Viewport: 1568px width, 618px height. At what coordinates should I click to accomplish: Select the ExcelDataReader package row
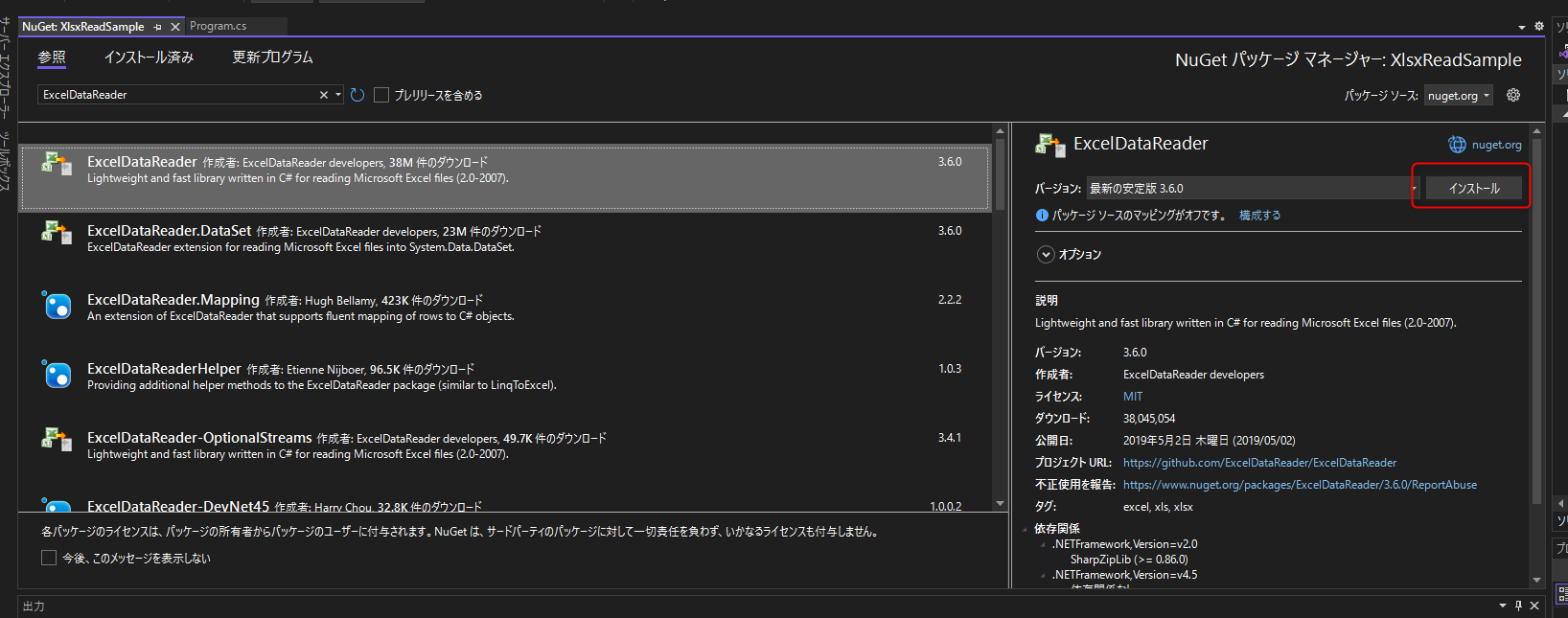(x=505, y=177)
